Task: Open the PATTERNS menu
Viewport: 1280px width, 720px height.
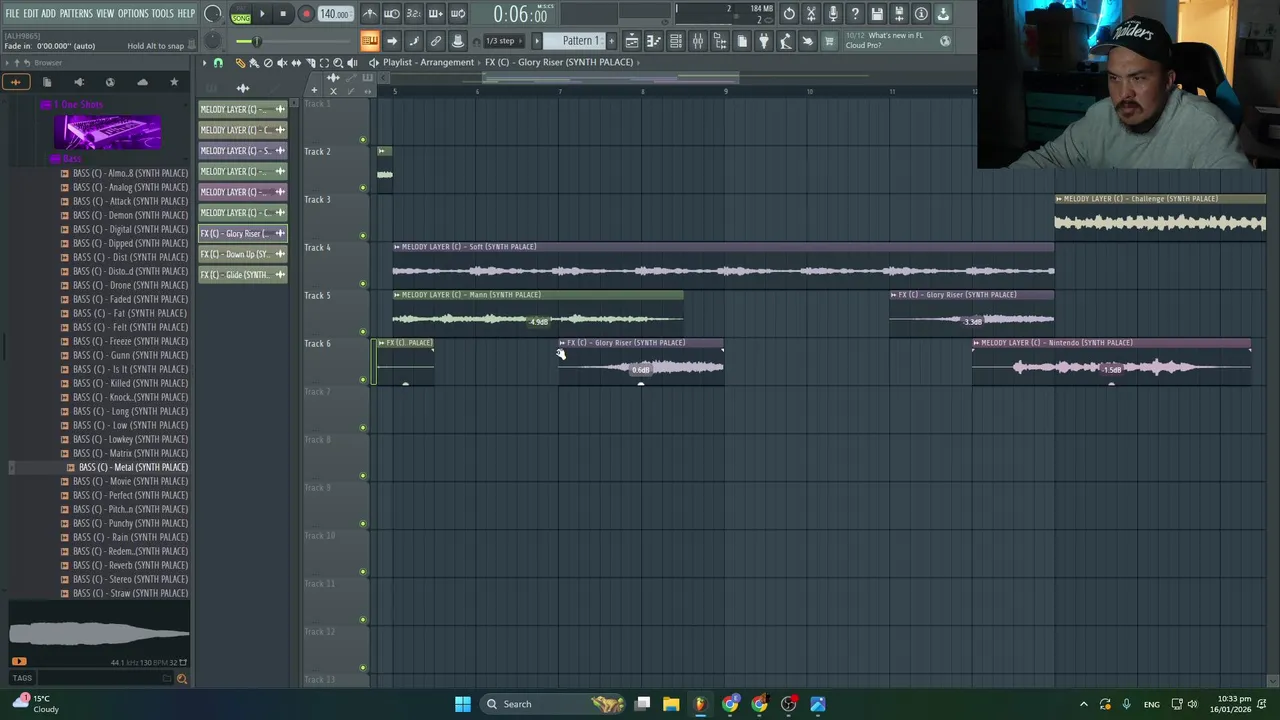Action: coord(76,13)
